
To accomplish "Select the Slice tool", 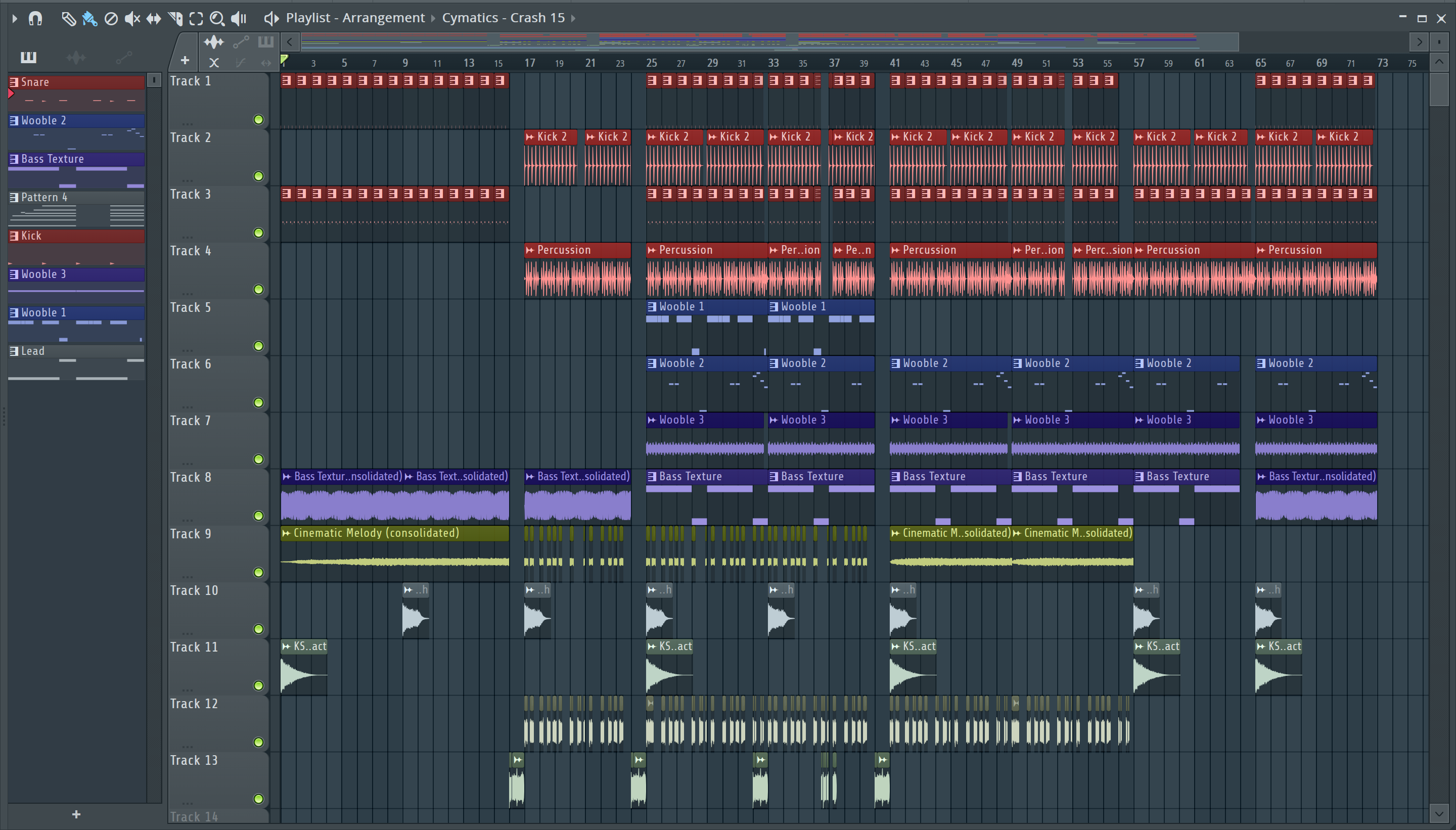I will 175,19.
